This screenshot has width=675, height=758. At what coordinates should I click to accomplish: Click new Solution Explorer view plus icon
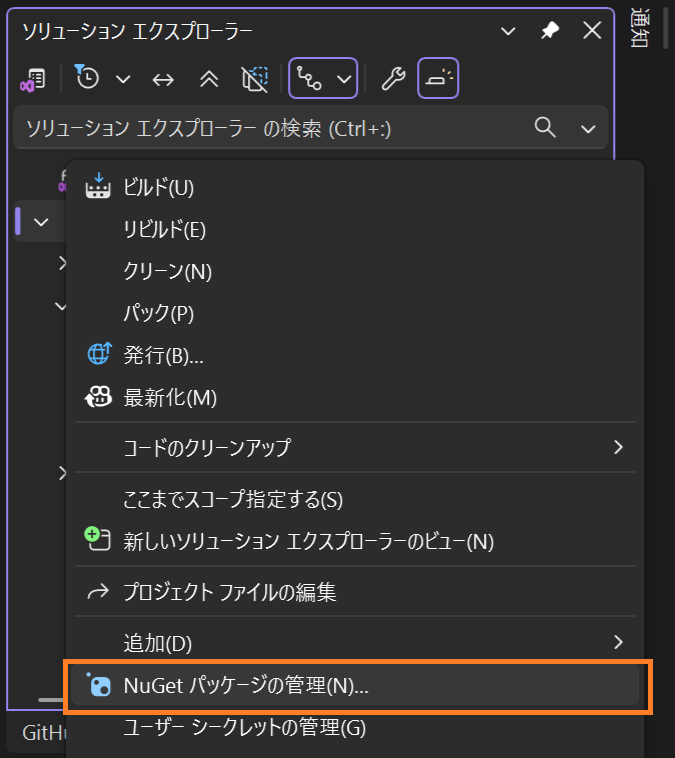[x=98, y=539]
